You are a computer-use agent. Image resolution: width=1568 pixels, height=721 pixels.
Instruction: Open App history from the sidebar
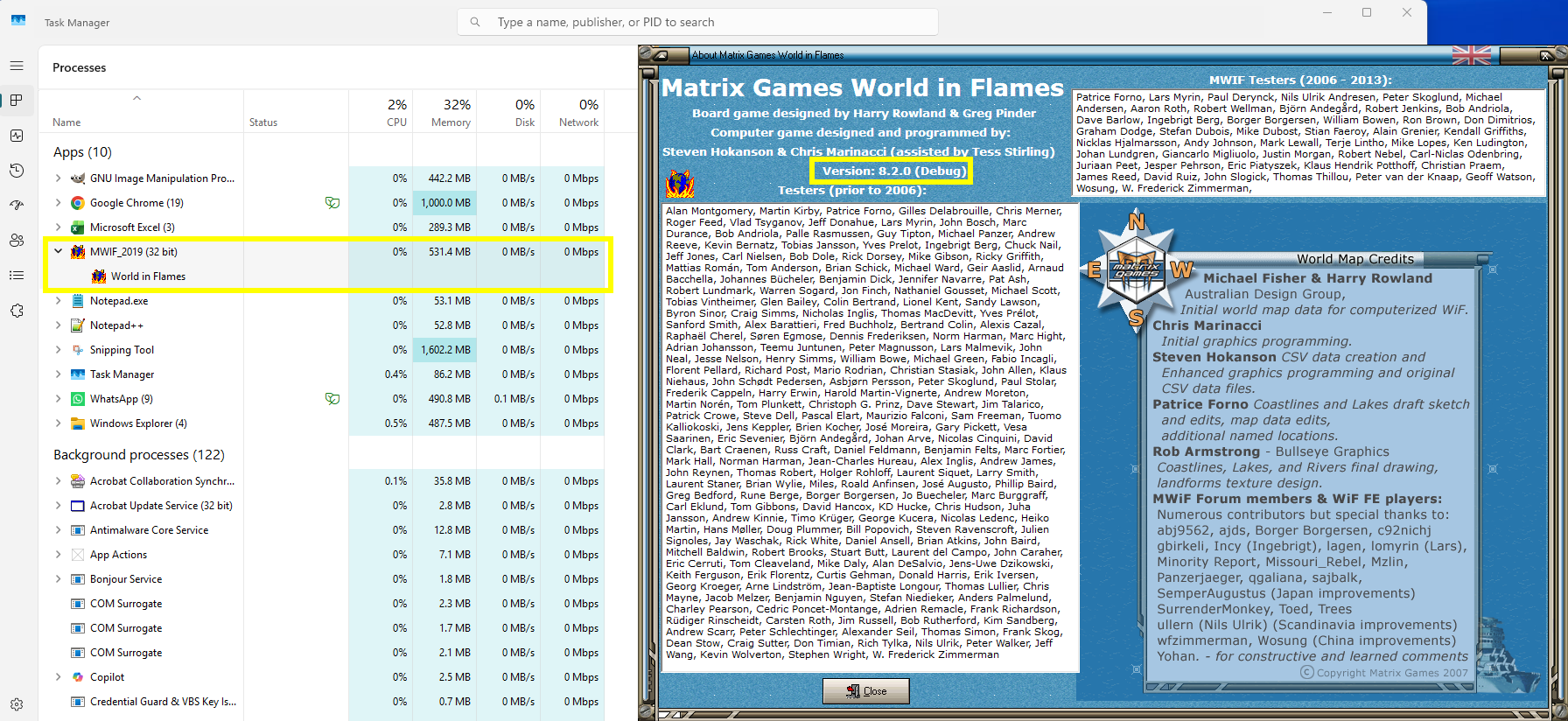click(17, 171)
